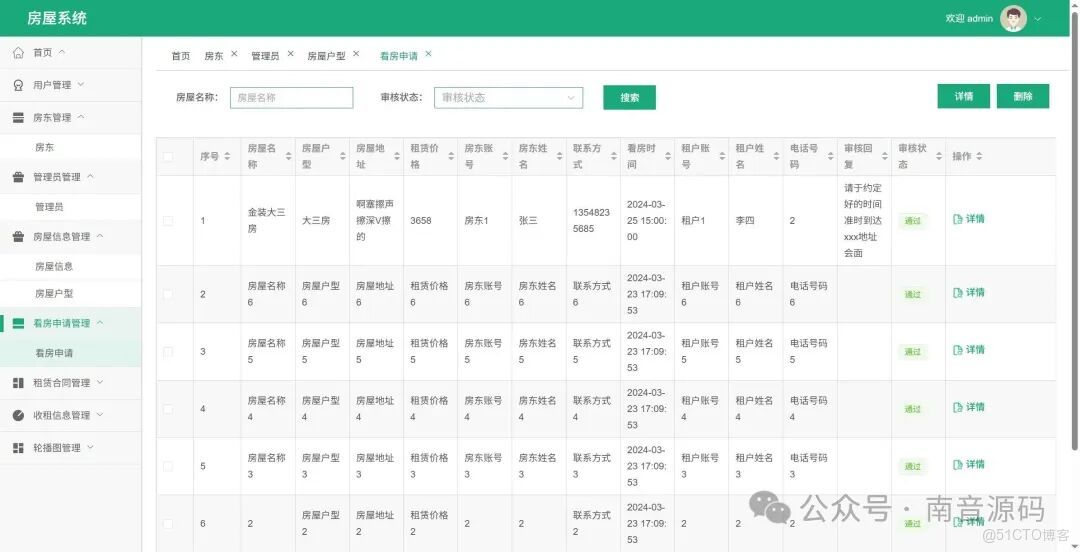Check the row with 序号 6
1080x552 pixels.
tap(168, 524)
